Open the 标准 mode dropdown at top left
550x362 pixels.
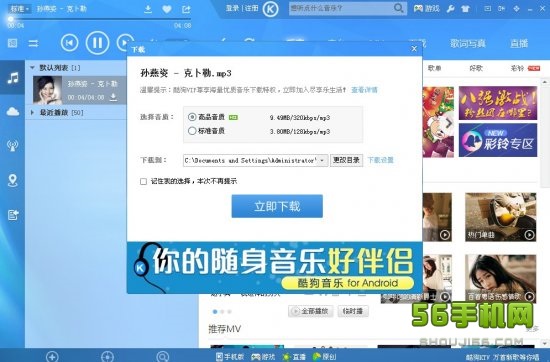[20, 8]
